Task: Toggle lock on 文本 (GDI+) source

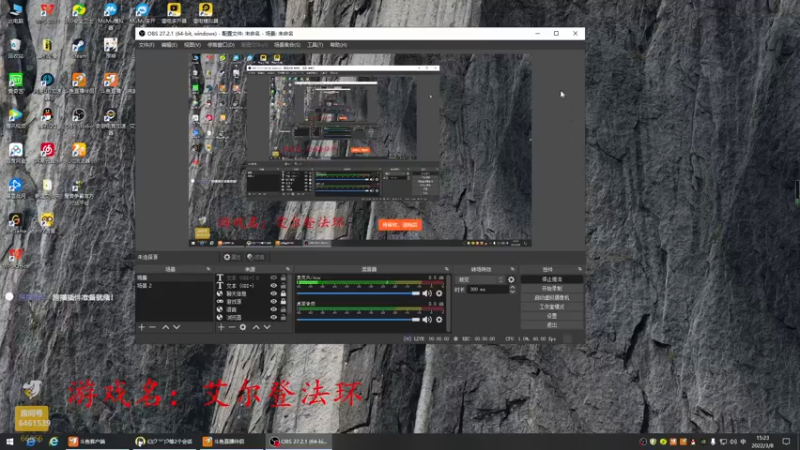Action: click(283, 286)
